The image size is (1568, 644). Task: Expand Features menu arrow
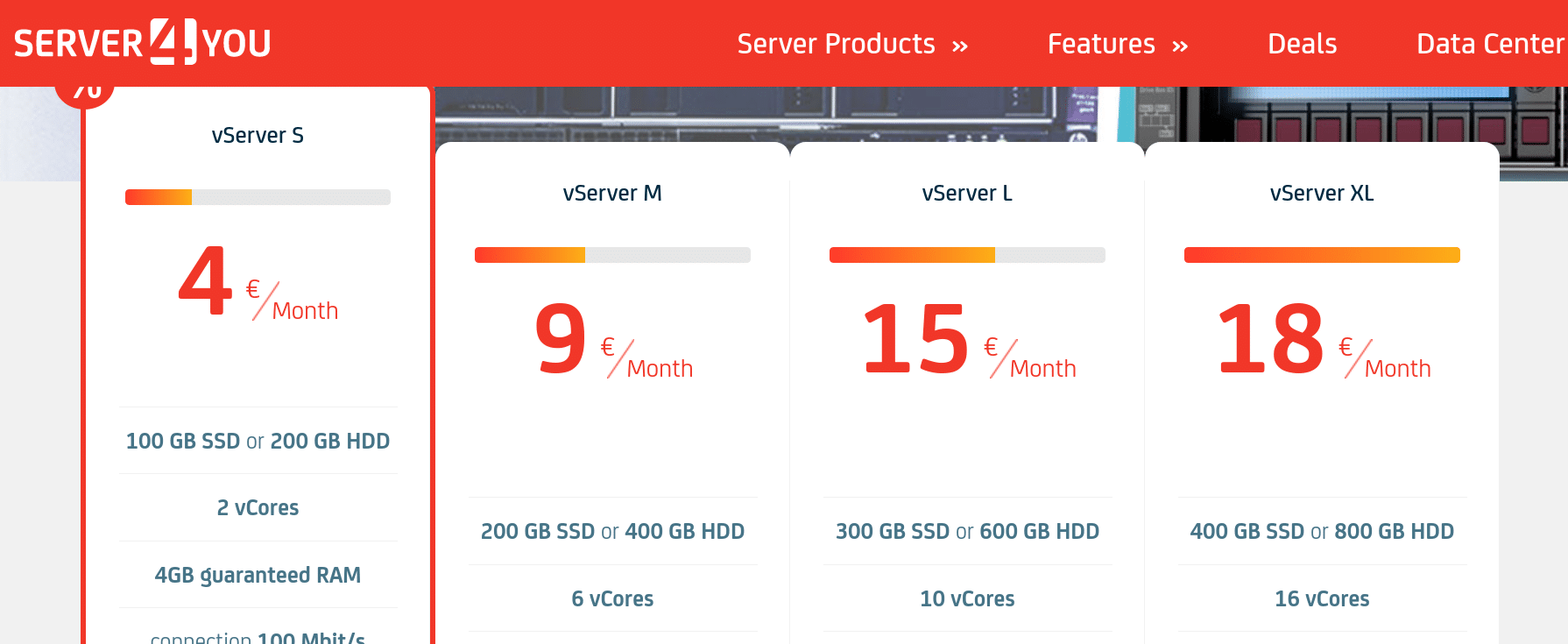click(1180, 46)
